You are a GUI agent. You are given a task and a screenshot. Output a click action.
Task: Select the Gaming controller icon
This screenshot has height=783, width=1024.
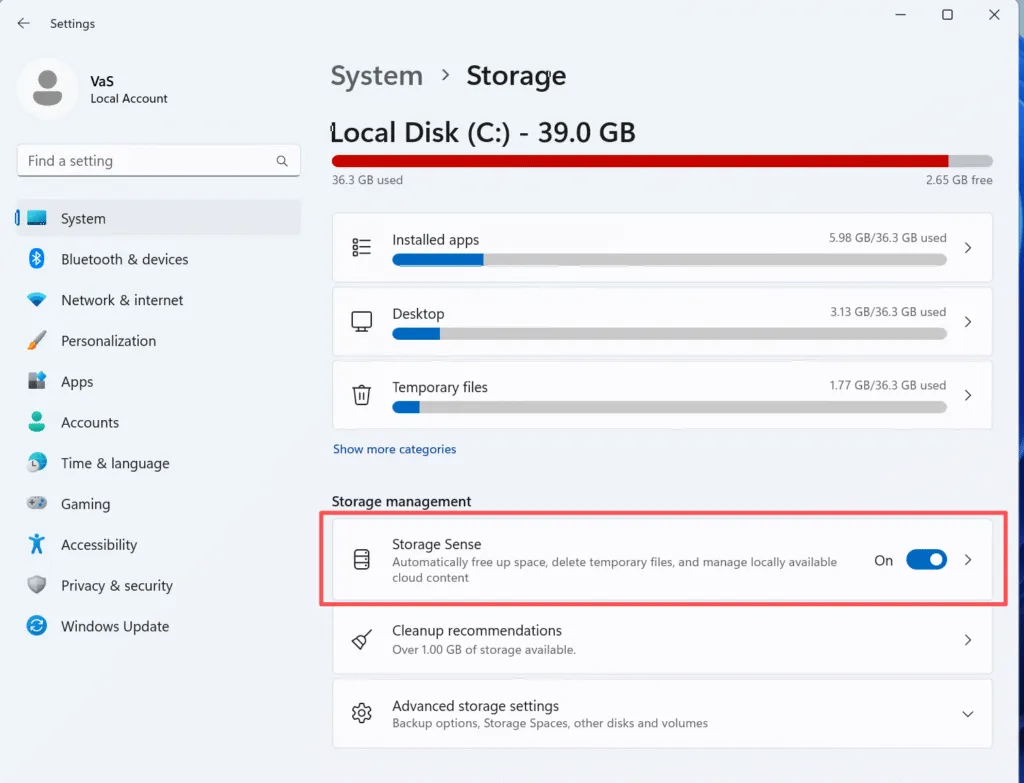pos(35,504)
